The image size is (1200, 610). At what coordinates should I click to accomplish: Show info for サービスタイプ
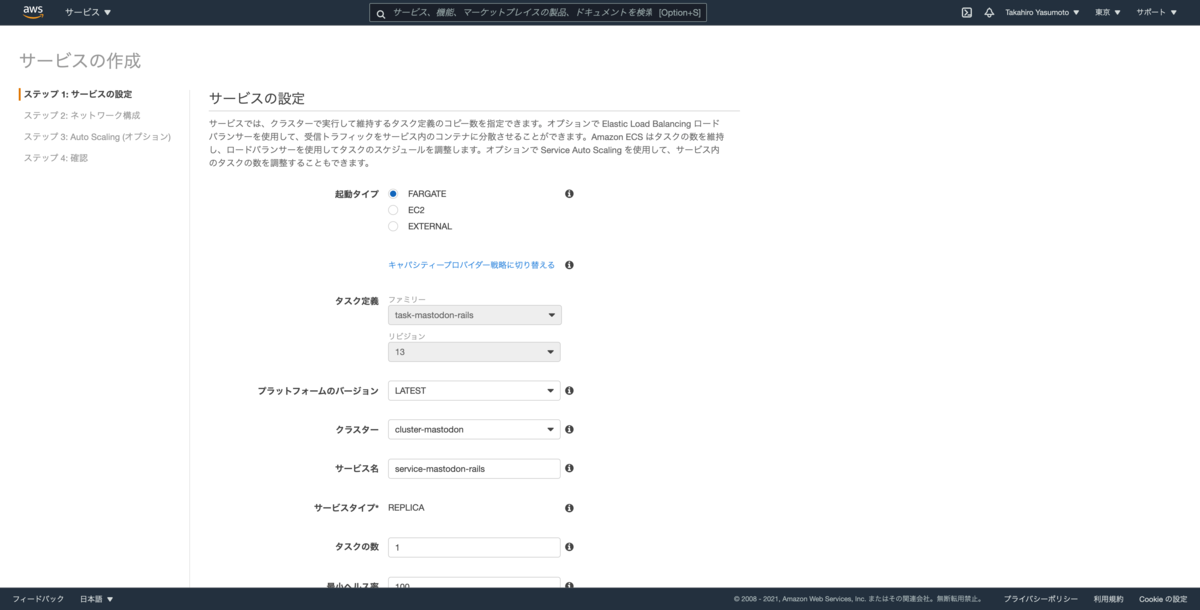tap(569, 508)
